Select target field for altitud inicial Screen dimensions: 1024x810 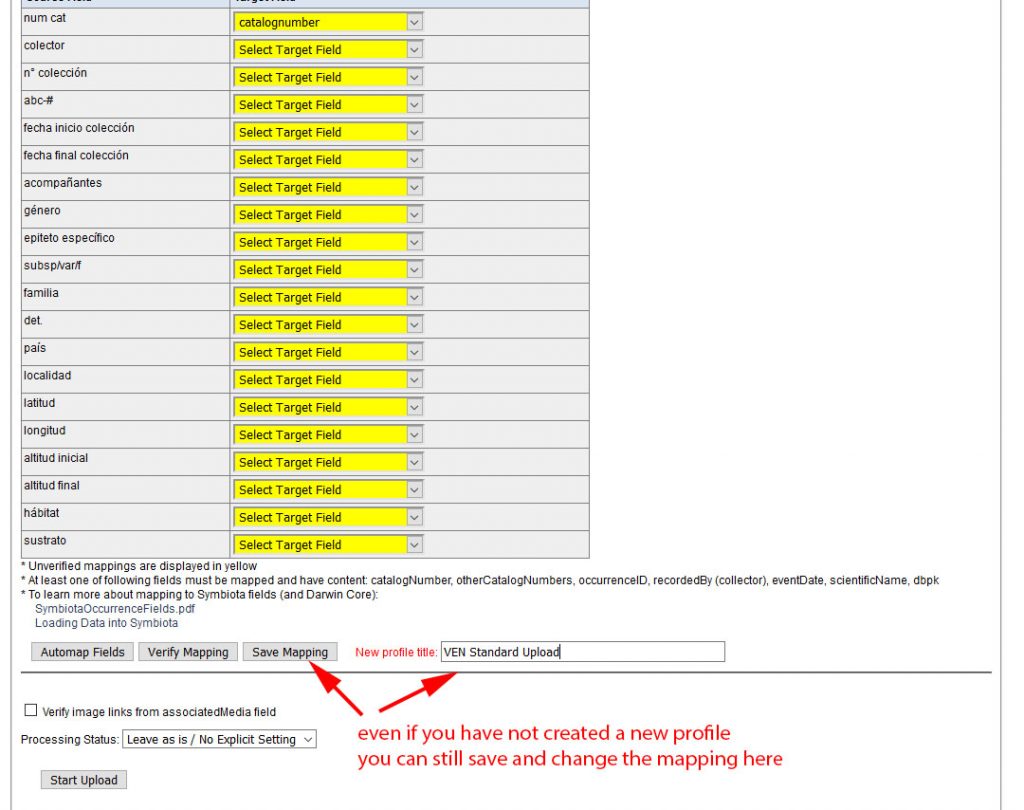(328, 462)
